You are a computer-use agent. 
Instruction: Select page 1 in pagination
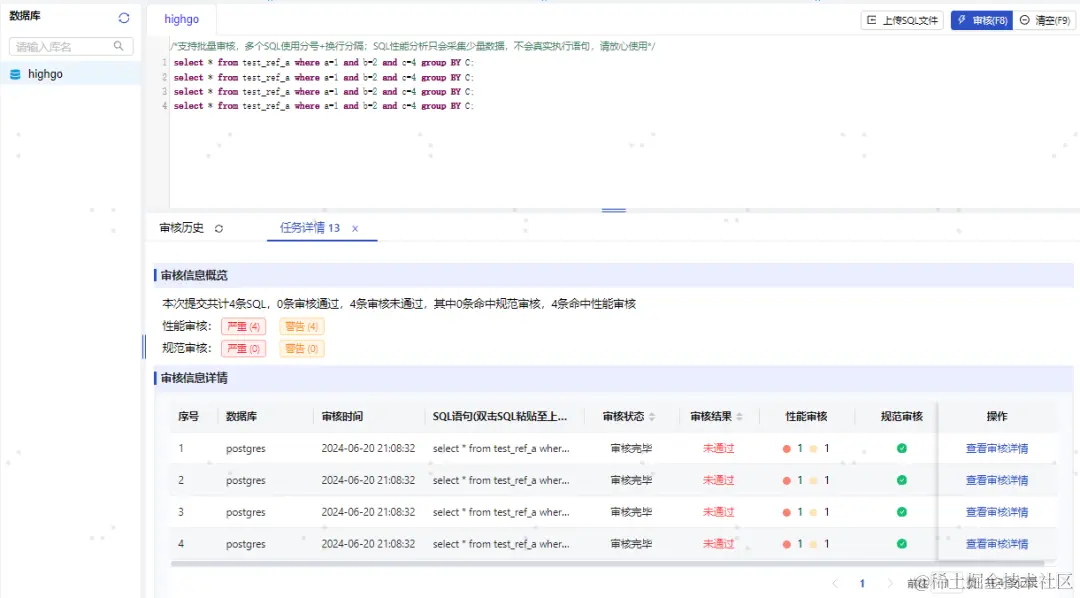862,584
